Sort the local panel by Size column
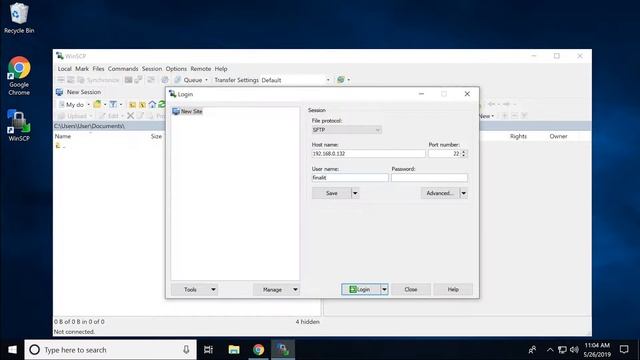This screenshot has width=640, height=360. pyautogui.click(x=156, y=136)
